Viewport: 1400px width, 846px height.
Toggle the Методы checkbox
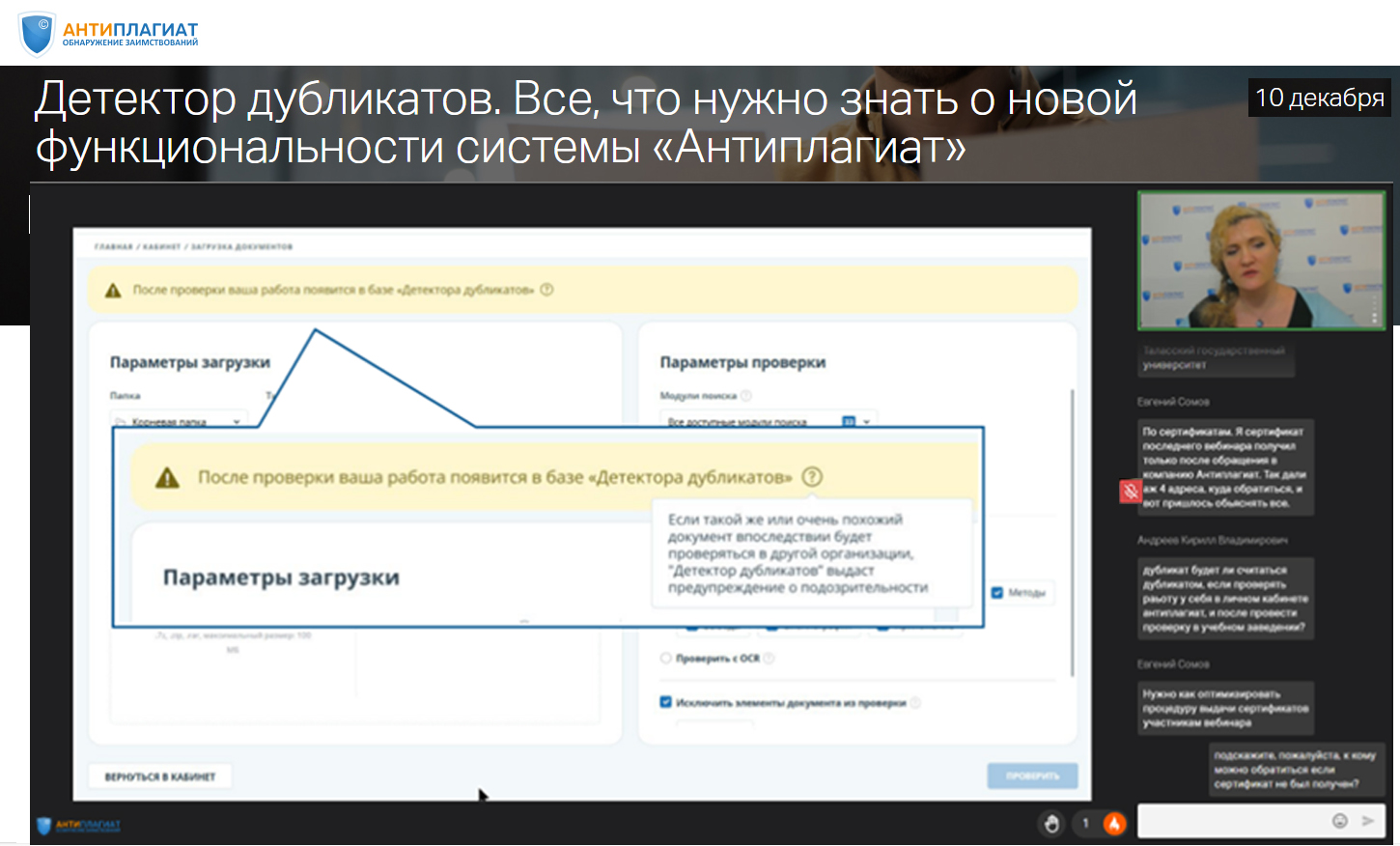997,593
